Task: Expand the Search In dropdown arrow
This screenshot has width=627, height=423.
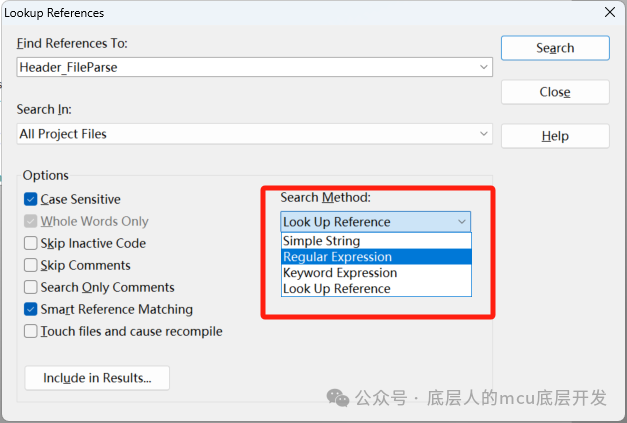Action: 484,134
